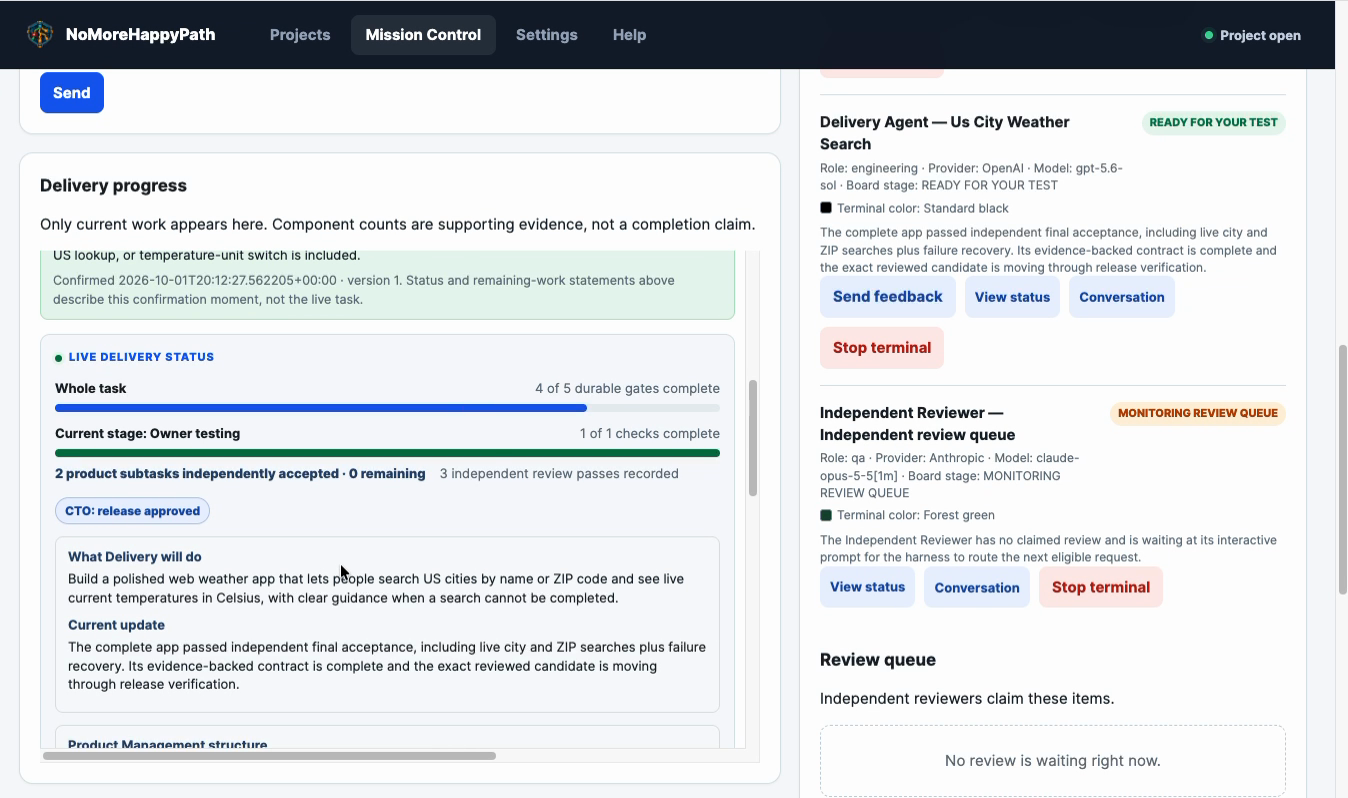This screenshot has width=1348, height=798.
Task: Stop the Delivery Agent terminal
Action: [x=882, y=348]
